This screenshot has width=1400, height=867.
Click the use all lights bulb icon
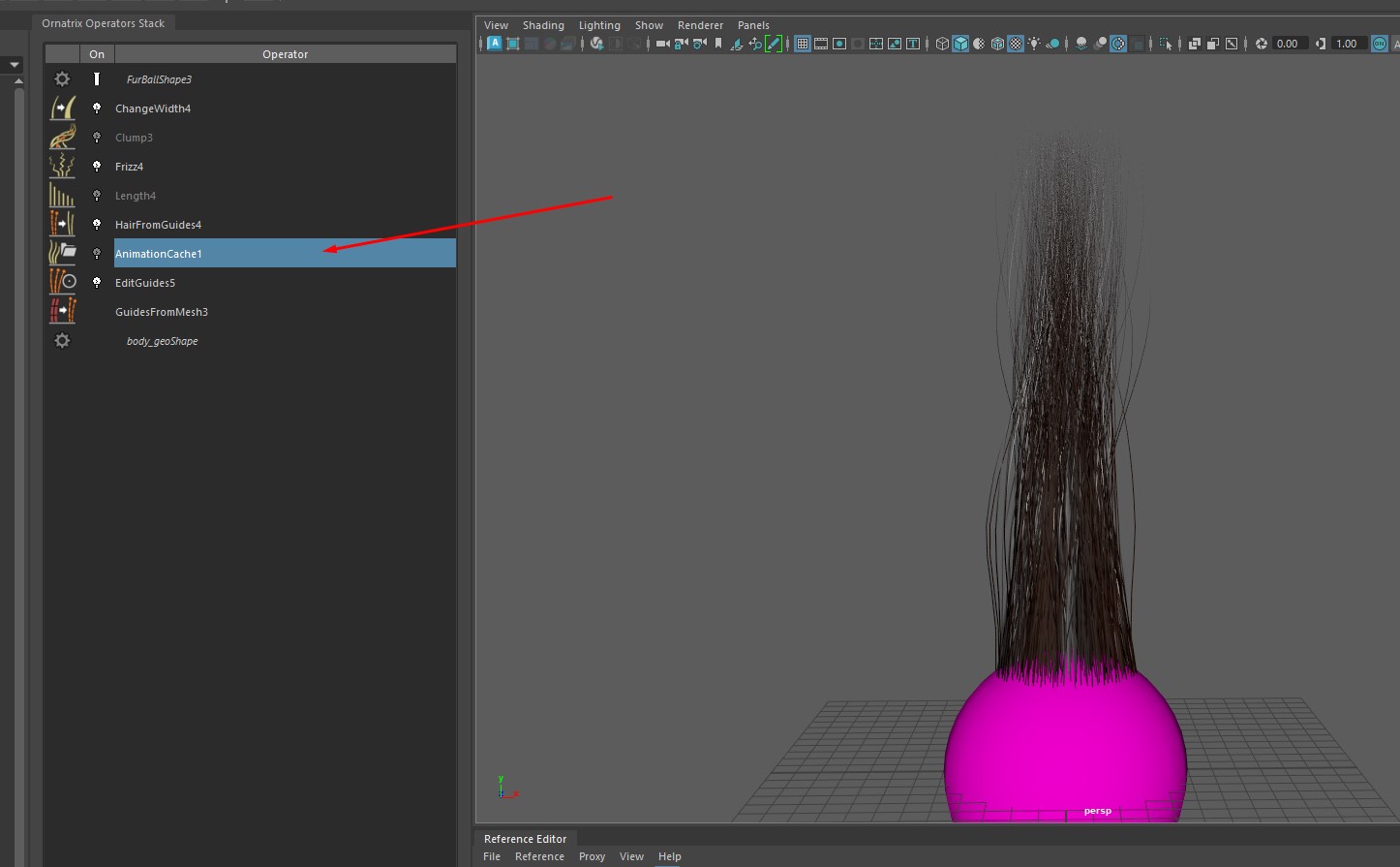point(1034,44)
